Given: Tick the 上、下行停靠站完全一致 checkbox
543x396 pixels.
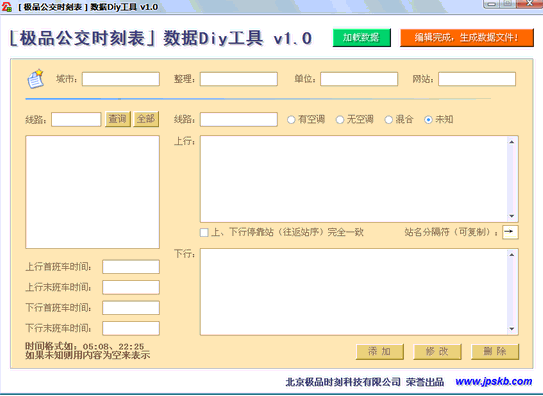Looking at the screenshot, I should [x=204, y=232].
